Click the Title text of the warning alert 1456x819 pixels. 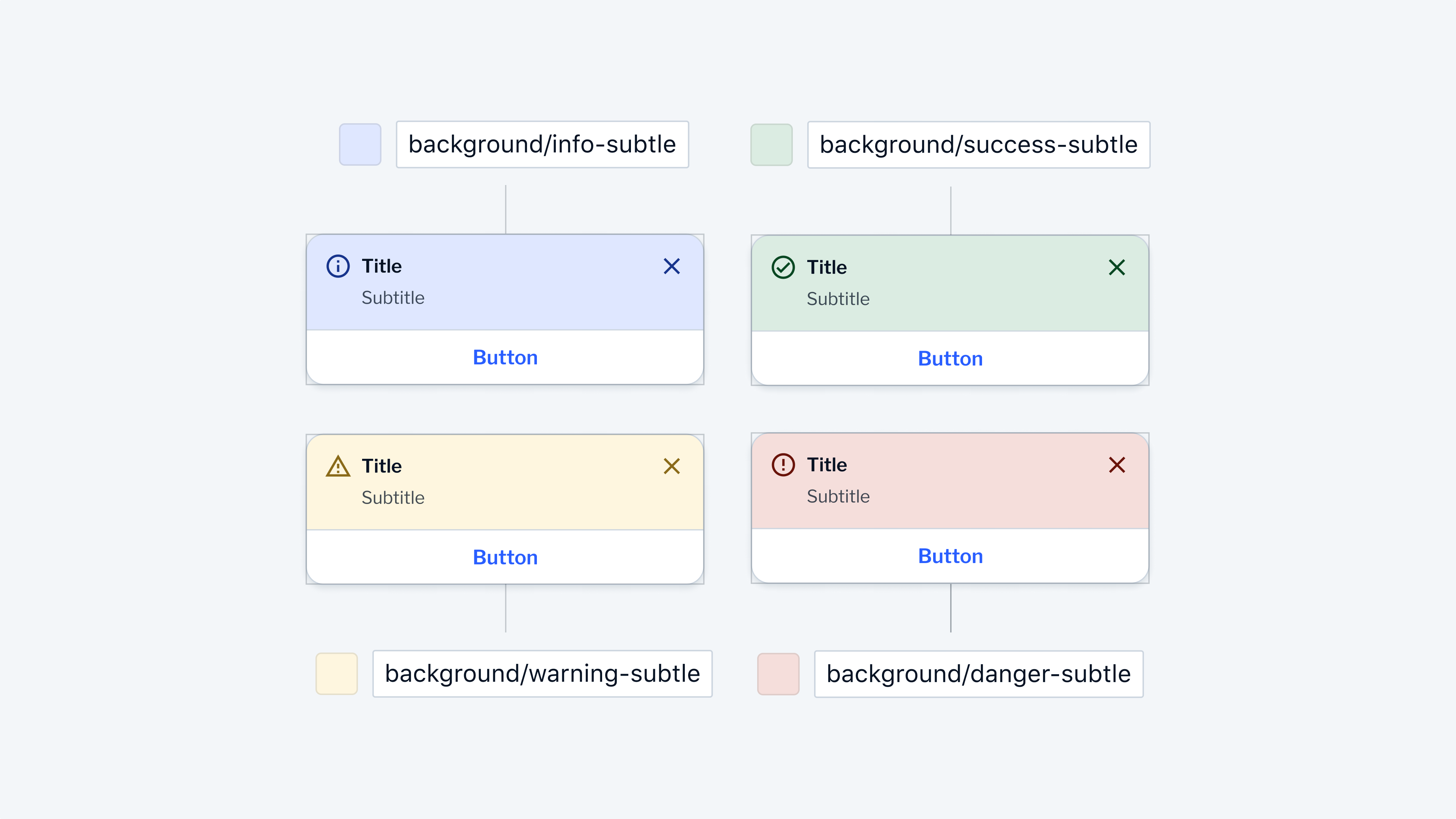(381, 465)
